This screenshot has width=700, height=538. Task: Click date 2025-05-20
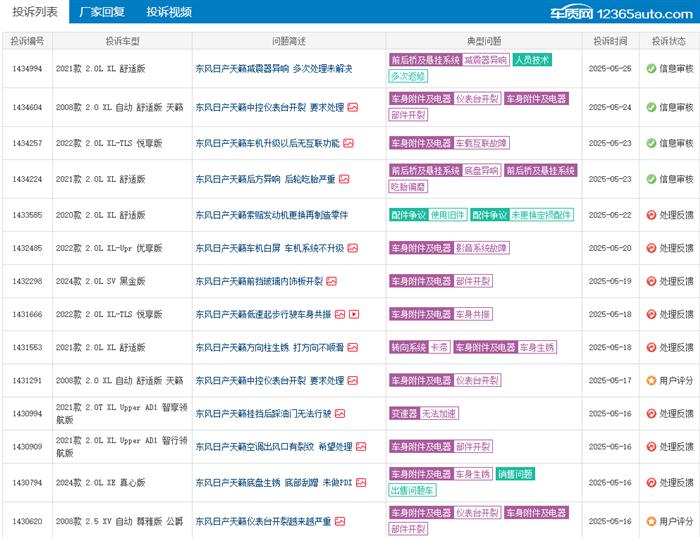(610, 248)
